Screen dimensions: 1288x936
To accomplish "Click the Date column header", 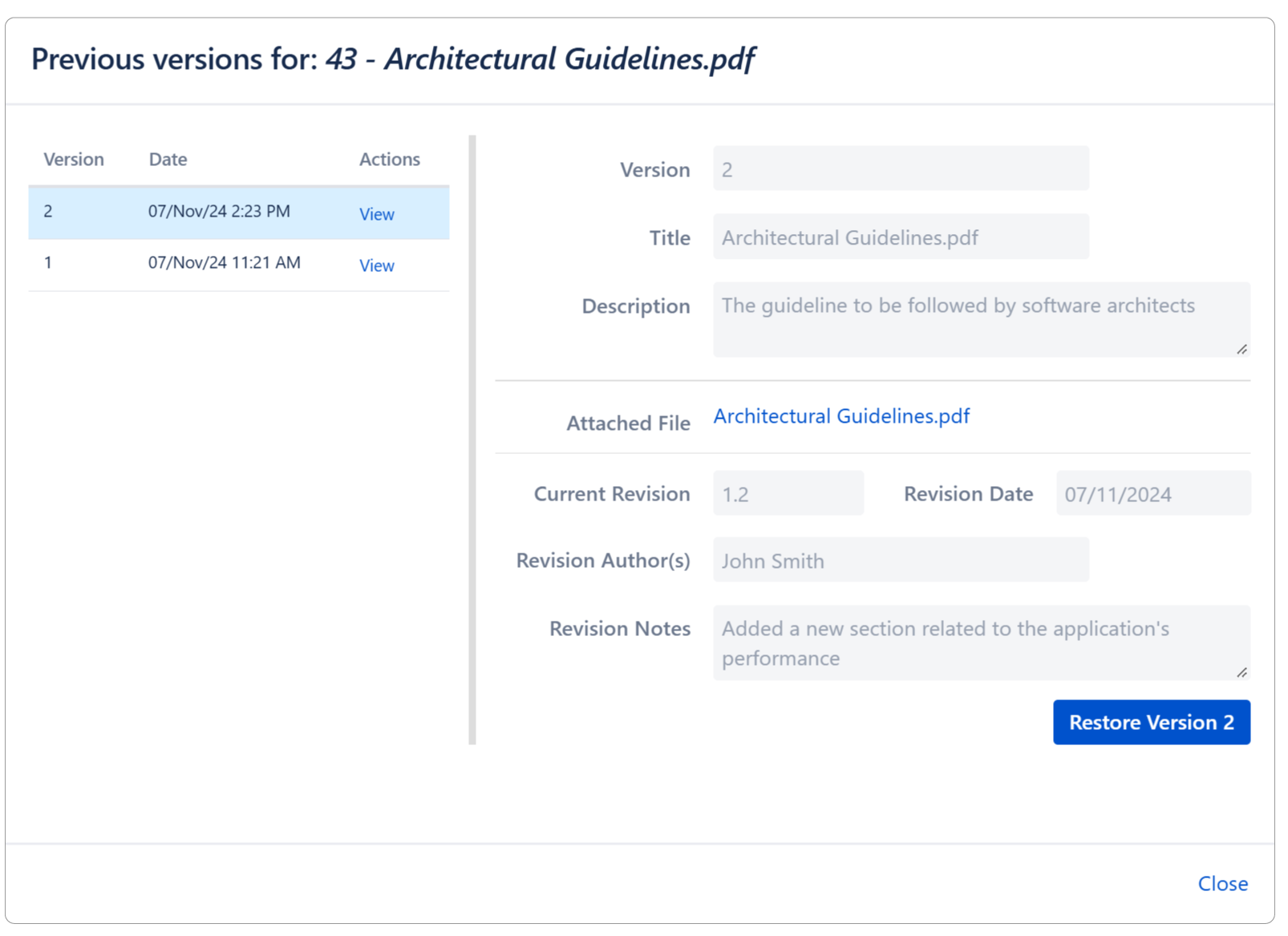I will pos(168,159).
